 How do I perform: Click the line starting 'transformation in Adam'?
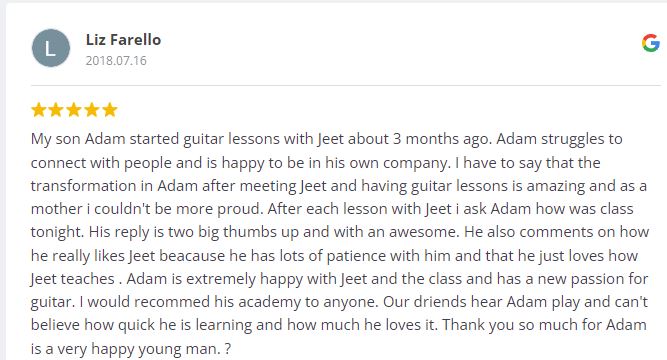point(339,186)
